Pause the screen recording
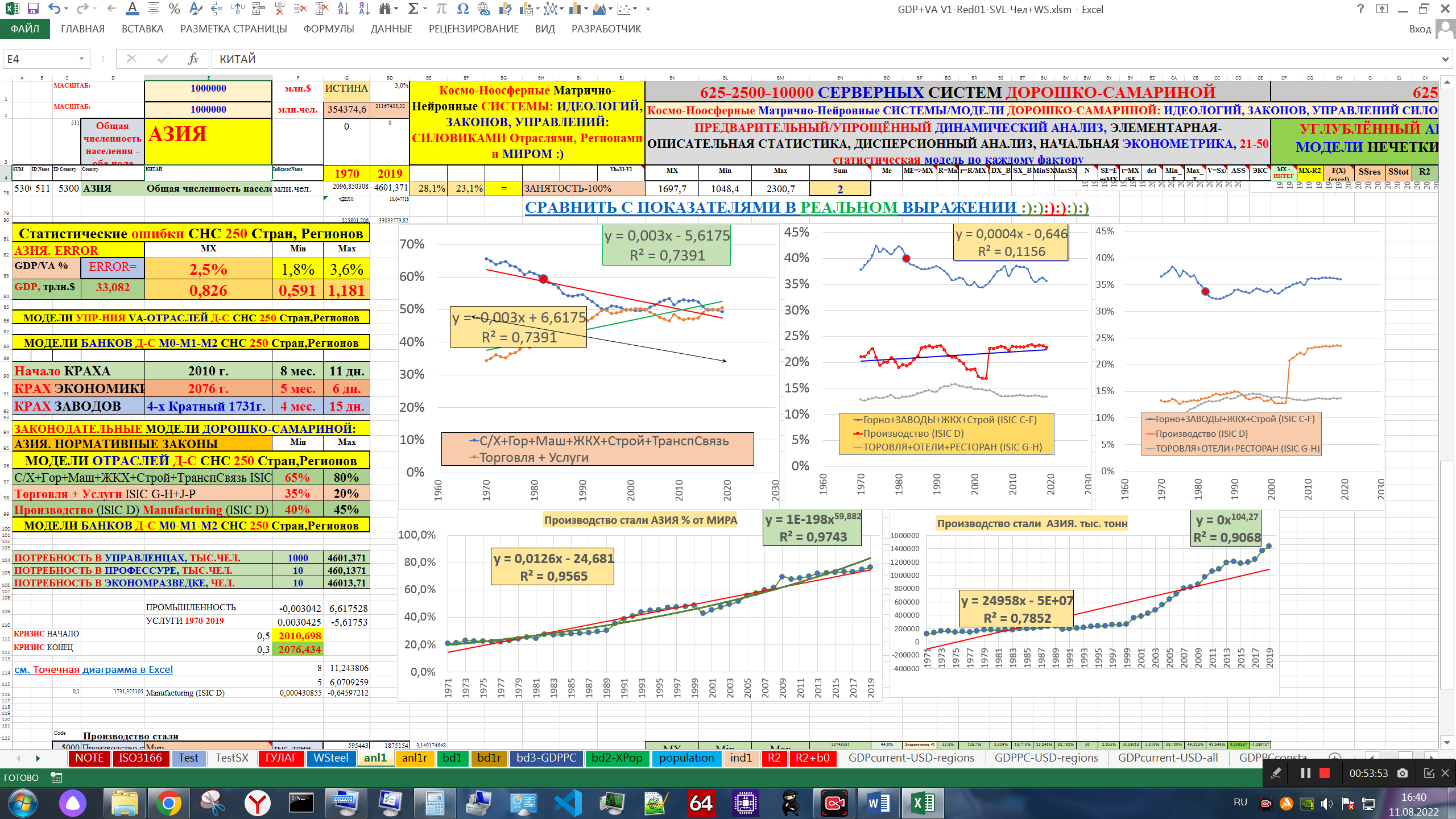Image resolution: width=1456 pixels, height=819 pixels. [x=1306, y=773]
